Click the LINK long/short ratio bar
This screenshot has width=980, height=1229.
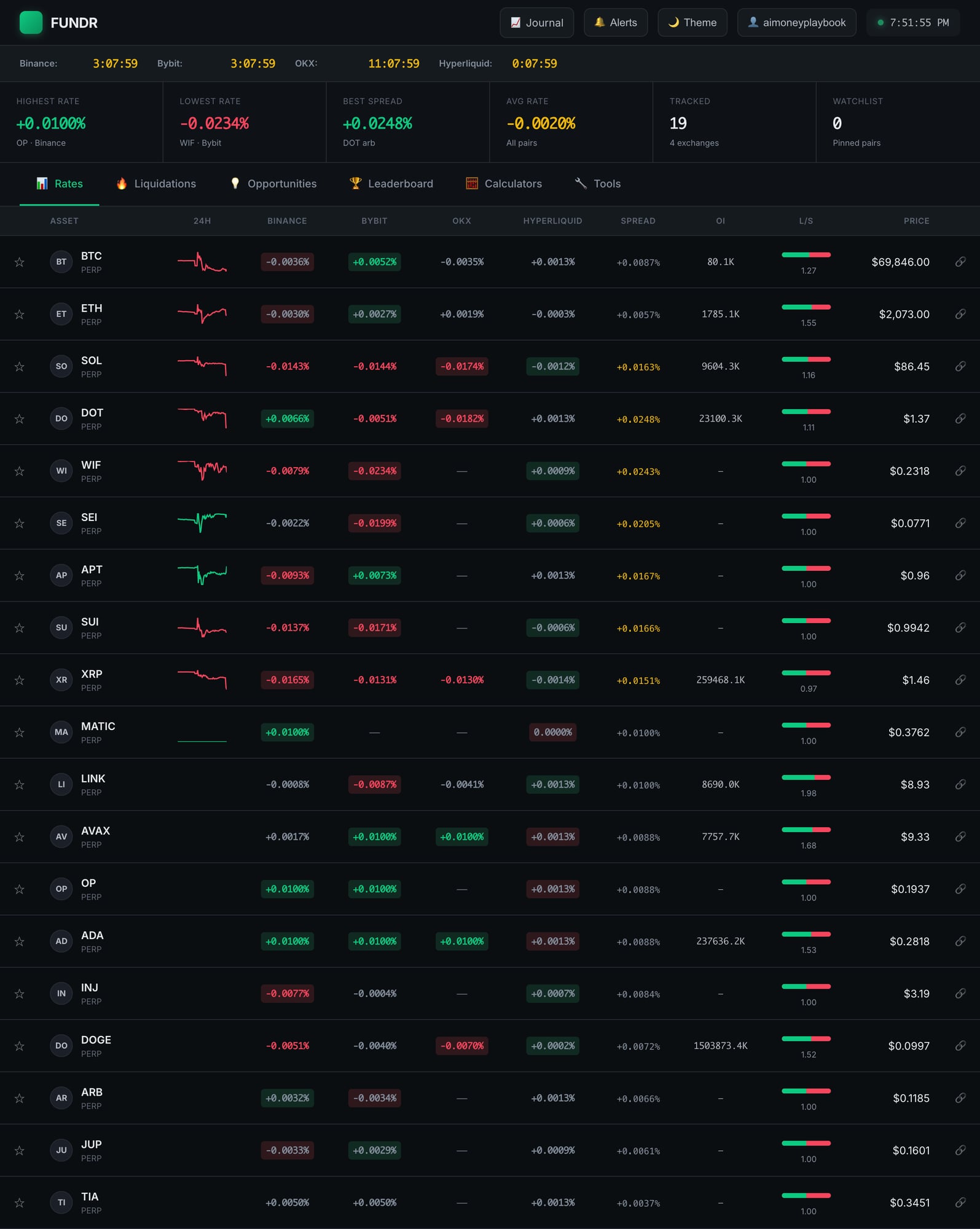[x=806, y=777]
